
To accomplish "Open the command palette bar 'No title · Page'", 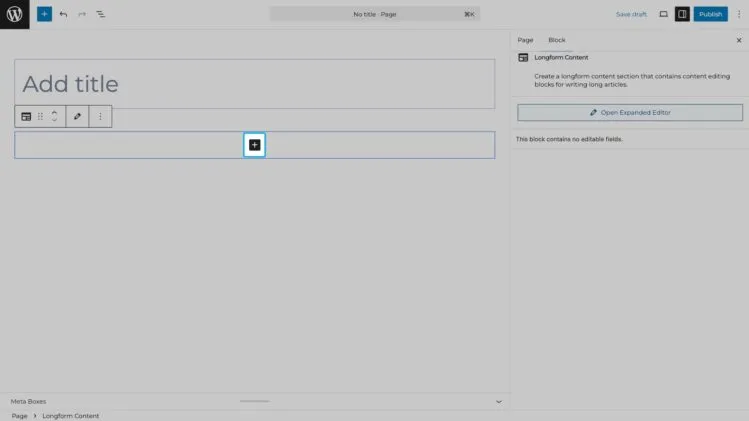I will point(375,14).
